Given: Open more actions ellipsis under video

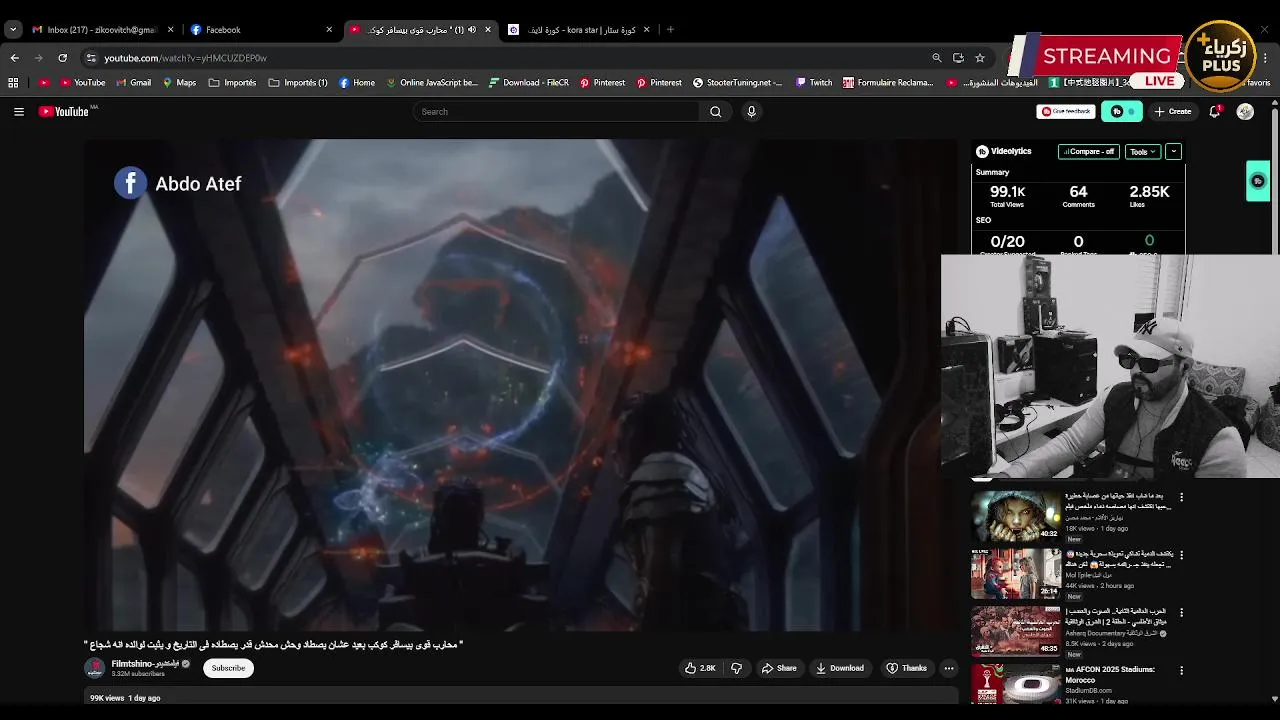Looking at the screenshot, I should pos(949,668).
